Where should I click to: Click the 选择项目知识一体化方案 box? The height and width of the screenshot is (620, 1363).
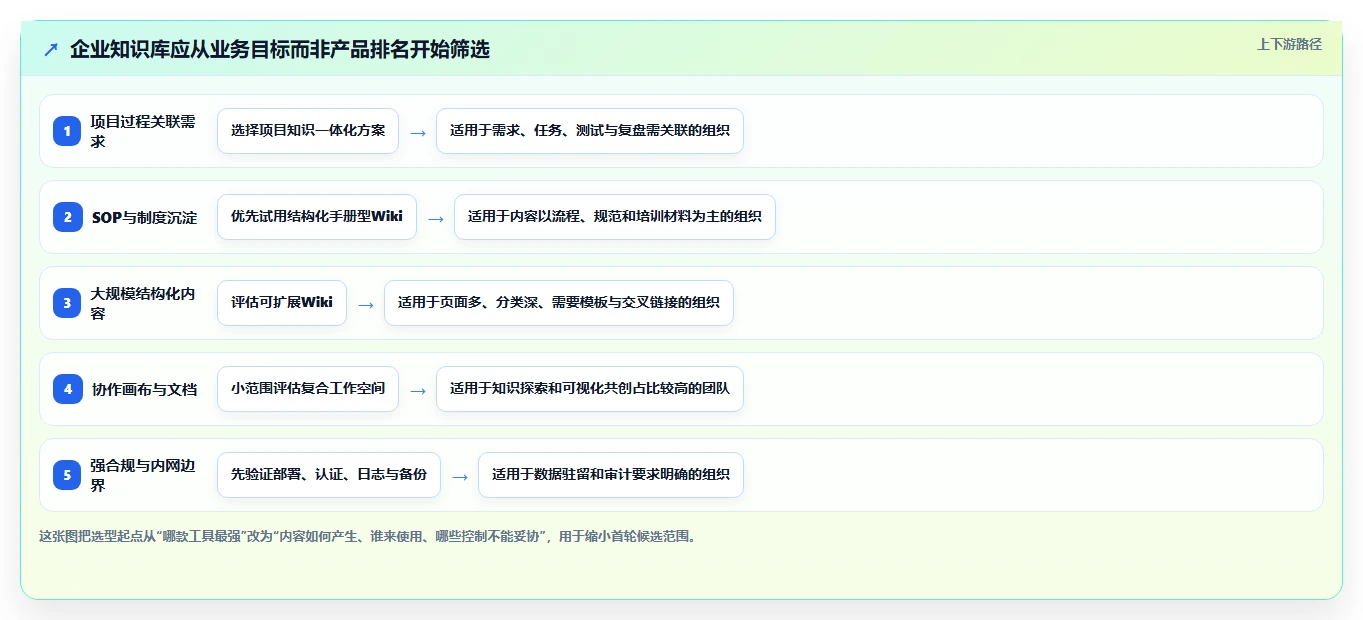pos(308,131)
